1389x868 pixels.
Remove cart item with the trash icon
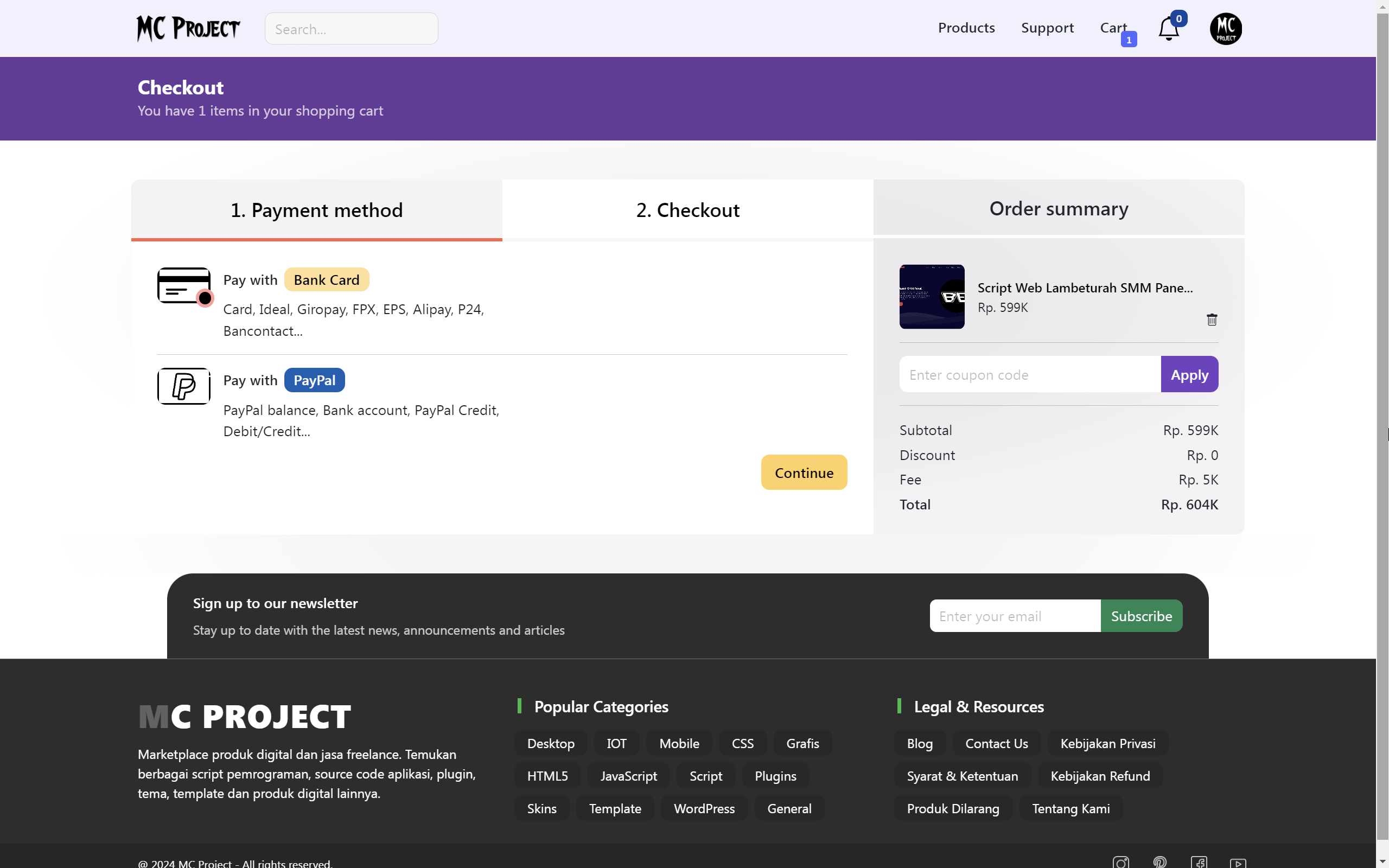tap(1212, 320)
